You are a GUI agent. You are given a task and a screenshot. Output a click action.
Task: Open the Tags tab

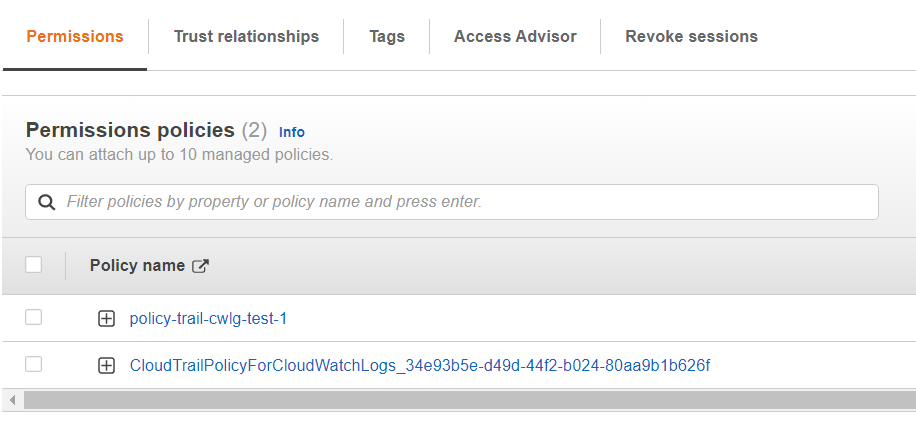tap(387, 36)
